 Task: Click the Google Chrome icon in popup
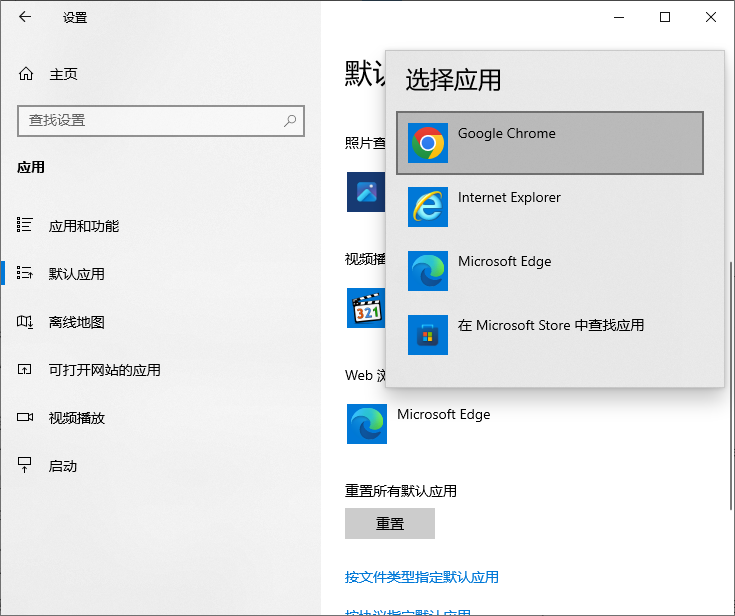428,143
